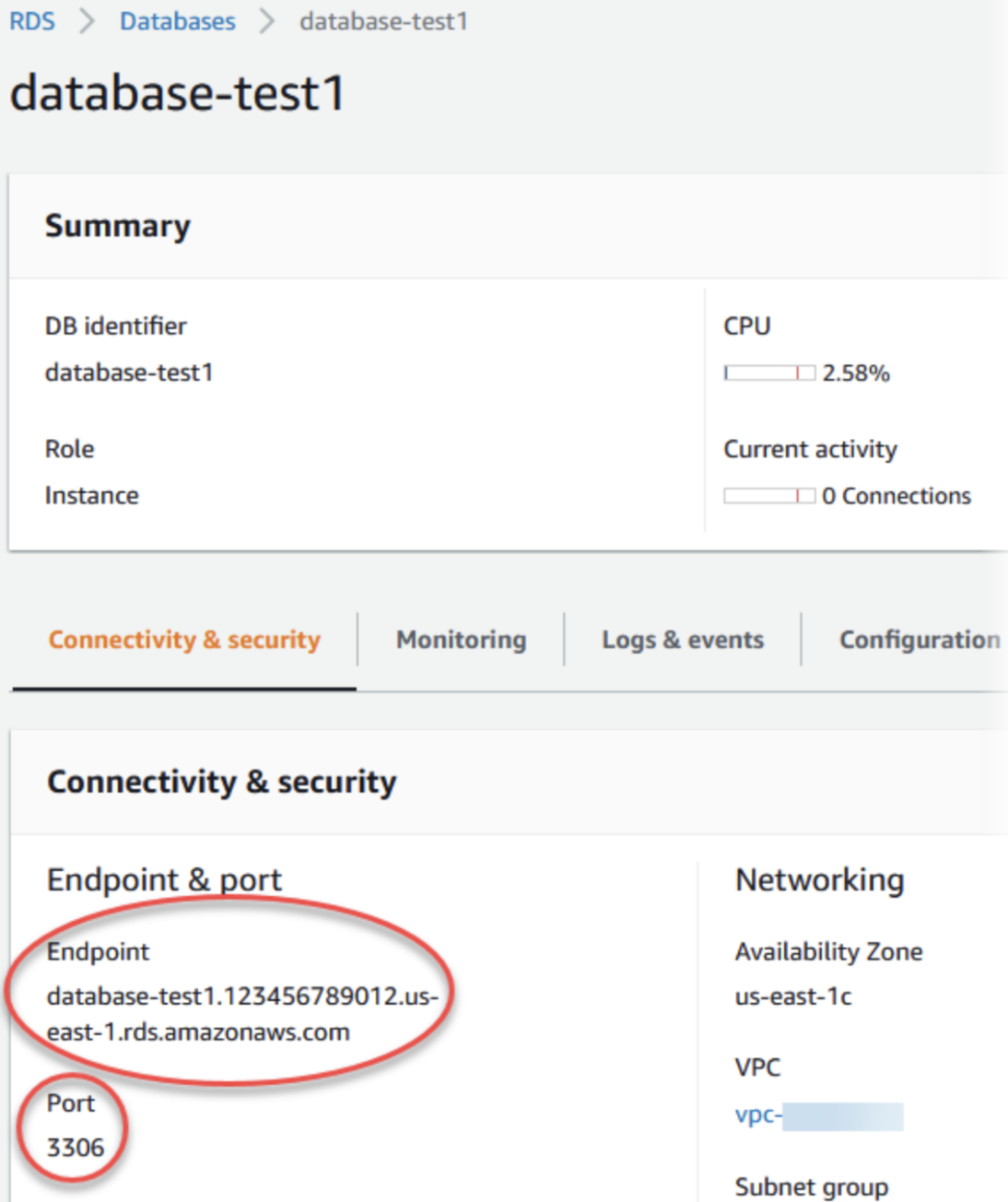1008x1202 pixels.
Task: Click the Availability Zone label
Action: click(x=828, y=951)
